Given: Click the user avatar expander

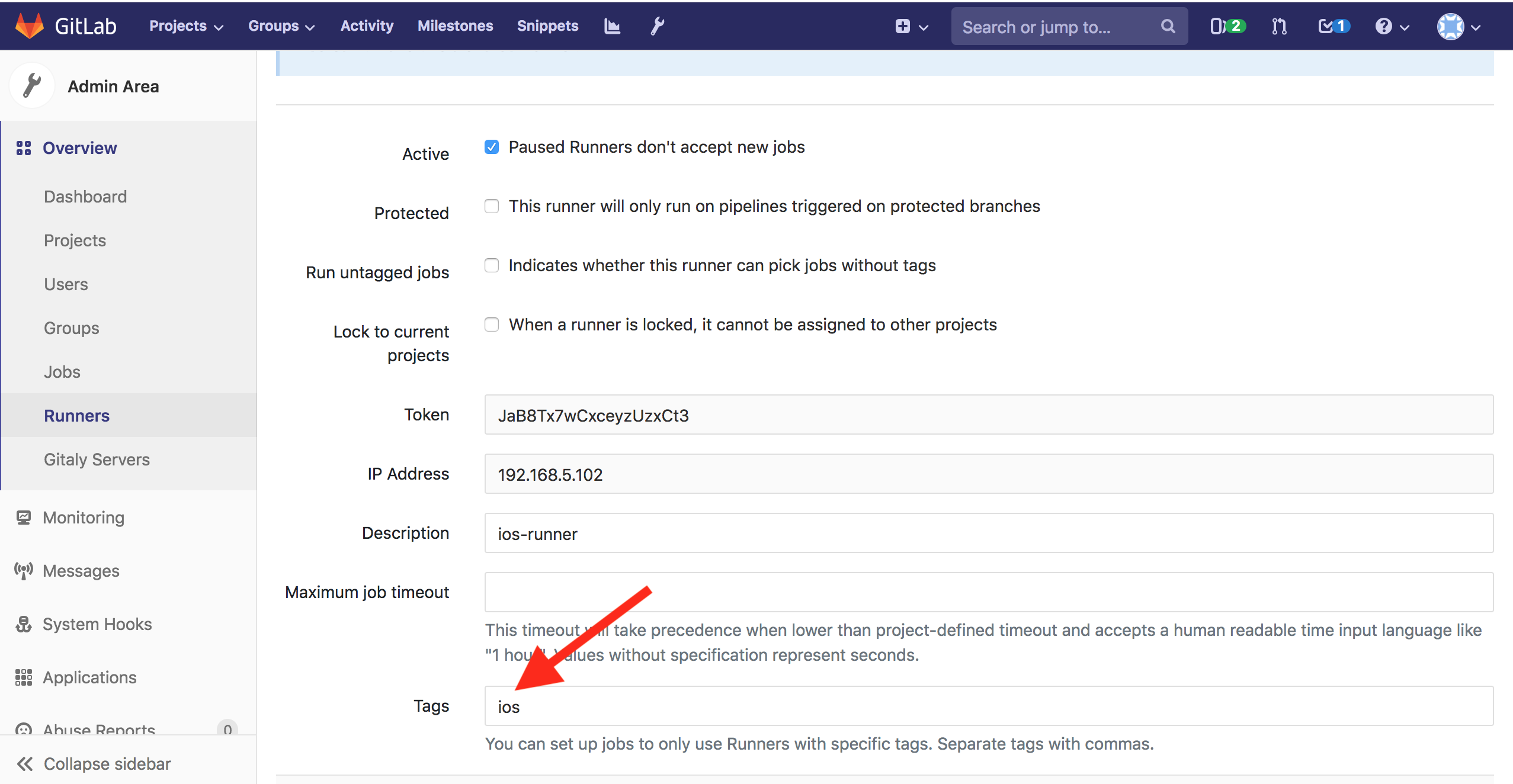Looking at the screenshot, I should click(1458, 26).
